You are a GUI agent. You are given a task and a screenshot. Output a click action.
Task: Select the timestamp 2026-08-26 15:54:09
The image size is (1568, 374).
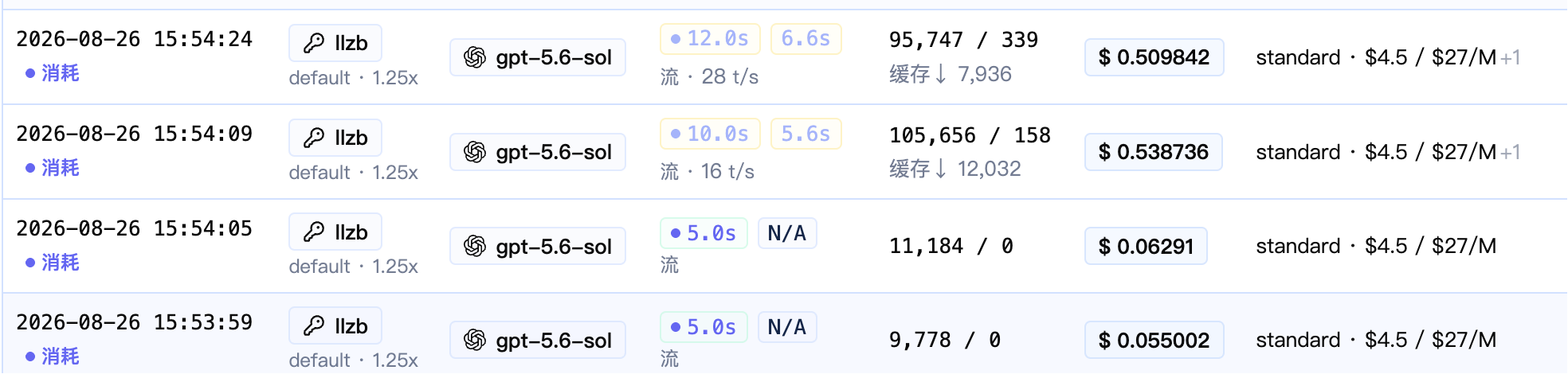tap(135, 134)
